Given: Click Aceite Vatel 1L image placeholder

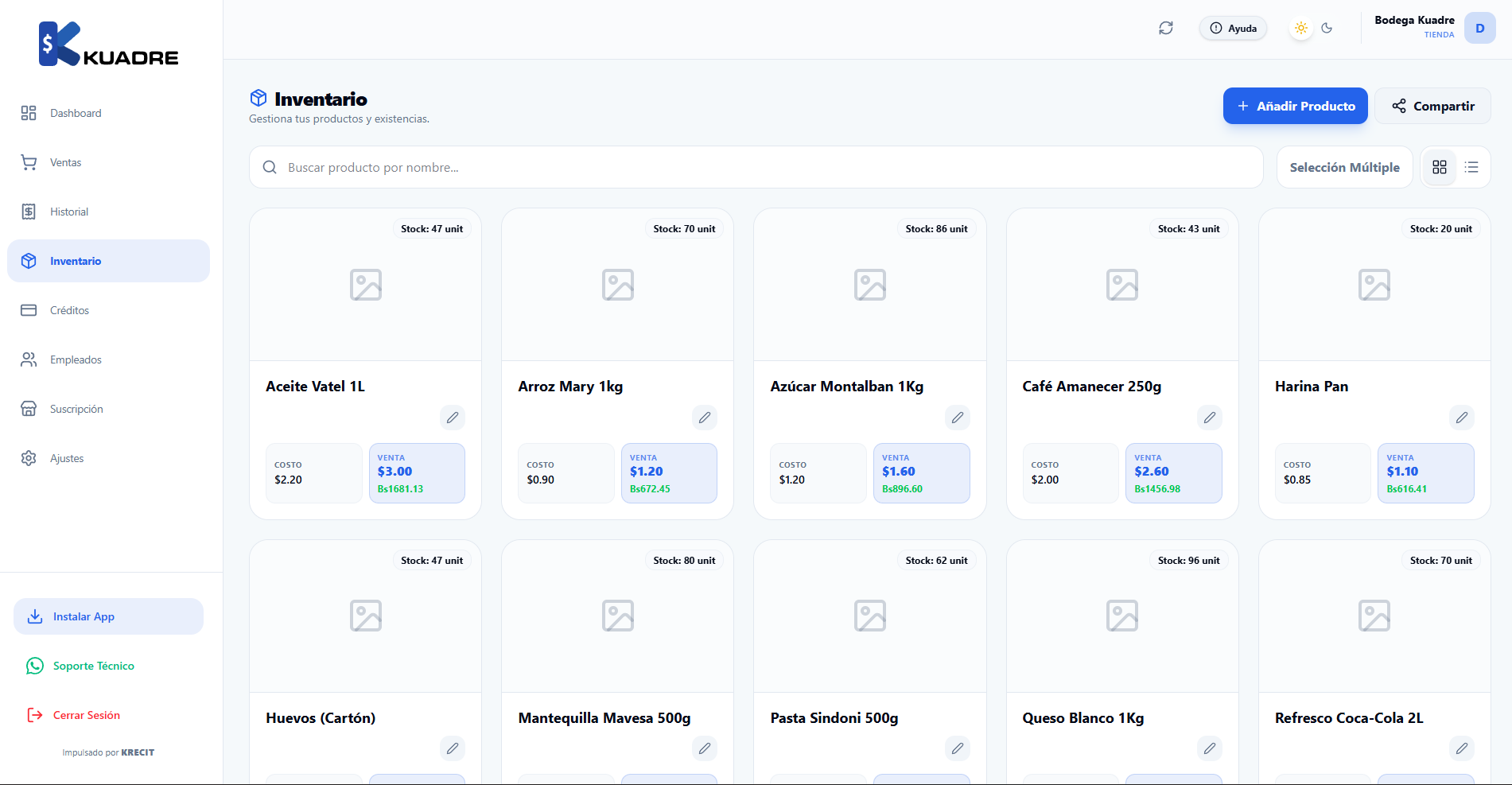Looking at the screenshot, I should (366, 285).
